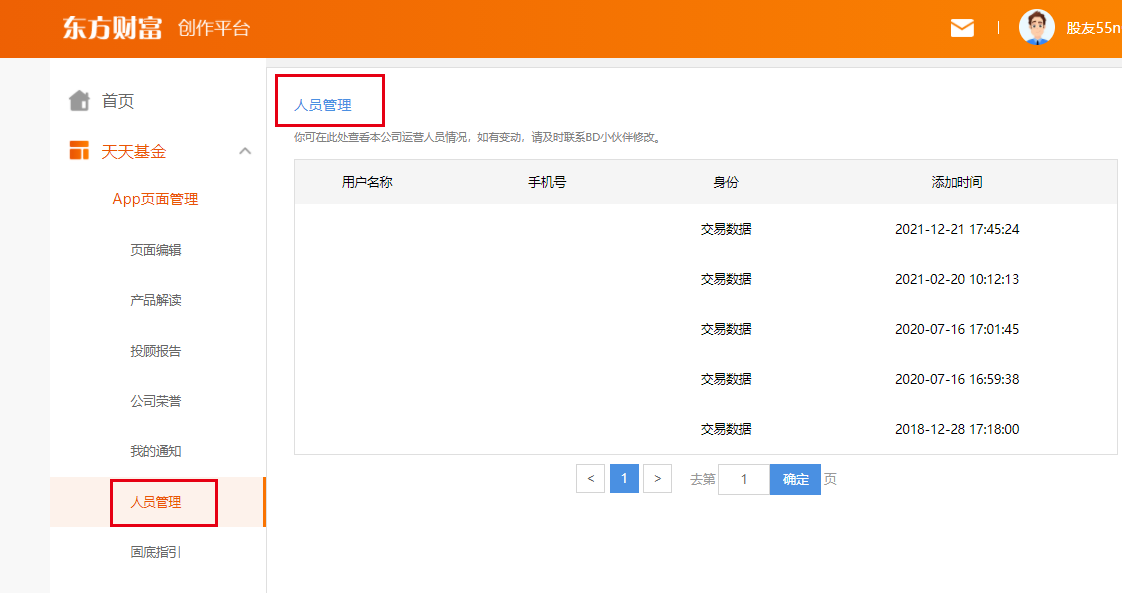The image size is (1122, 593).
Task: Open 我的通知 page
Action: click(156, 451)
